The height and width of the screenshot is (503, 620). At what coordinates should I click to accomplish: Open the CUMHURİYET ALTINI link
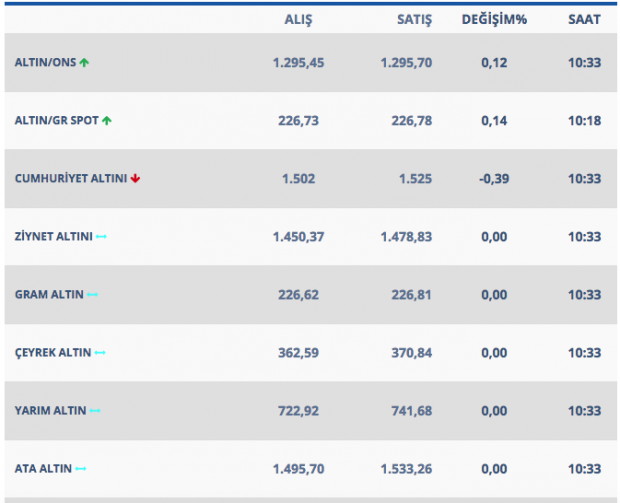coord(70,178)
